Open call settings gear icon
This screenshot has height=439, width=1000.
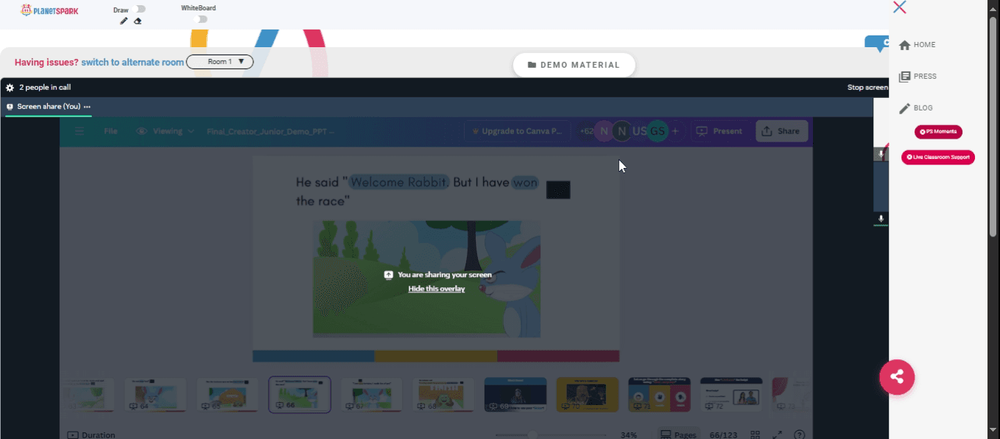(x=10, y=87)
